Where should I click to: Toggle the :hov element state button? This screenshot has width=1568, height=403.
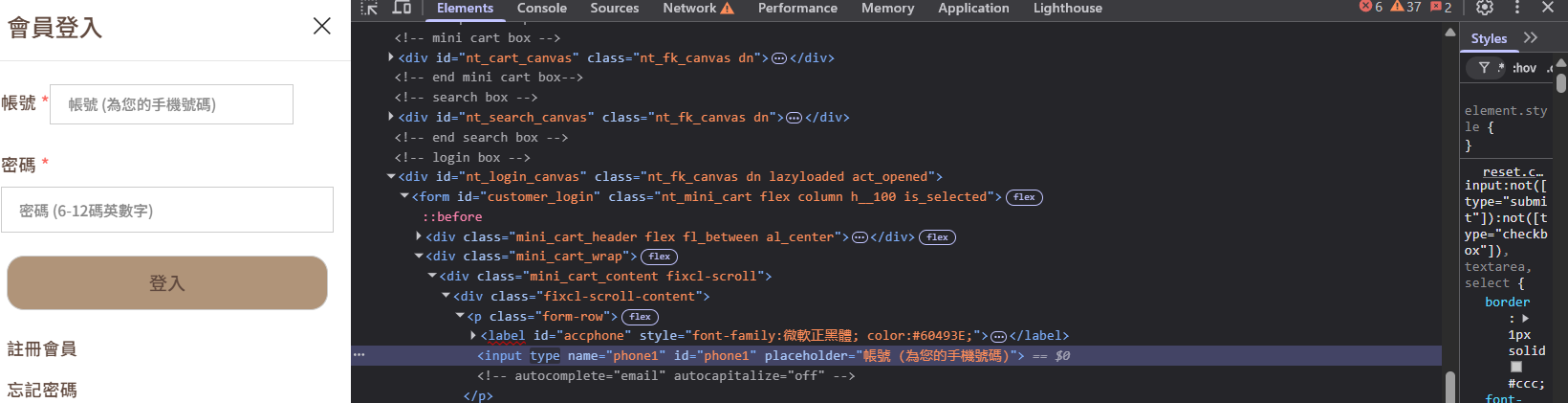pos(1525,68)
